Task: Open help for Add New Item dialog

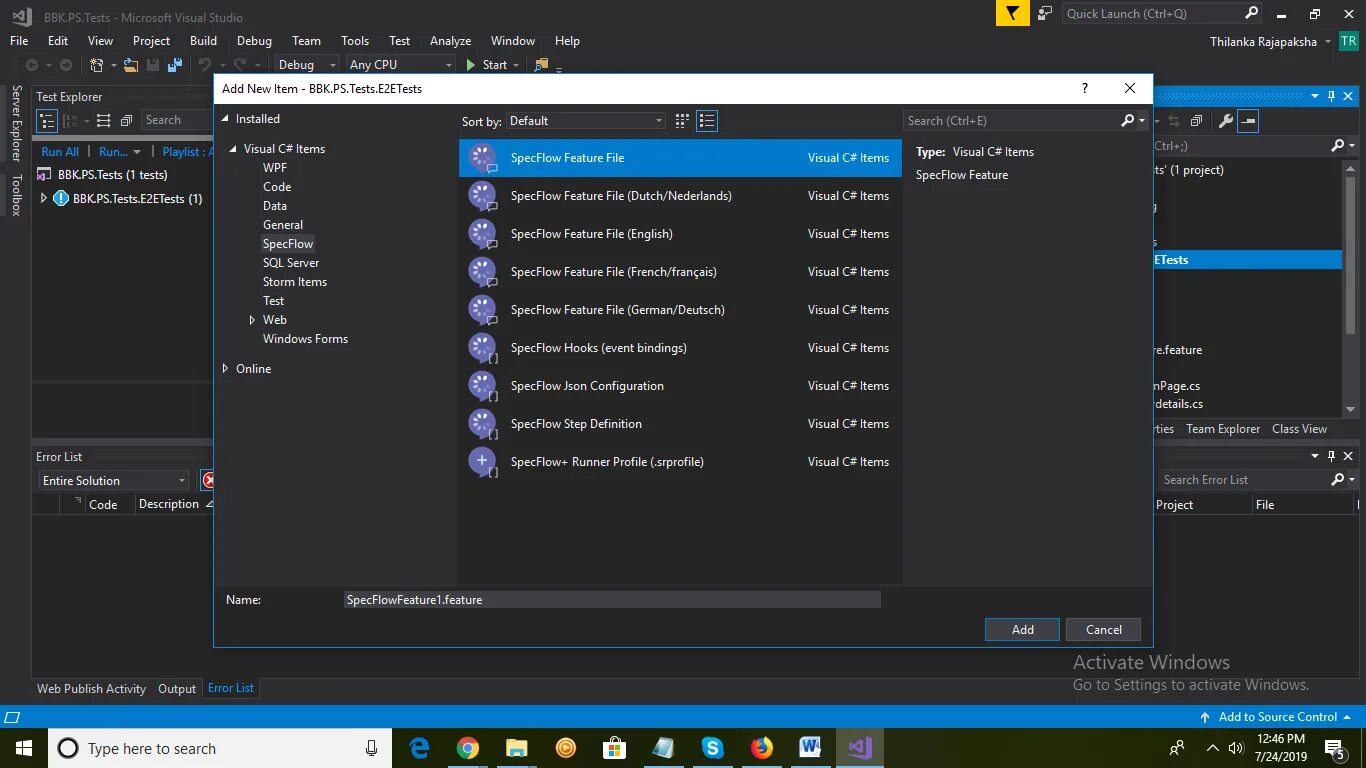Action: click(1085, 88)
